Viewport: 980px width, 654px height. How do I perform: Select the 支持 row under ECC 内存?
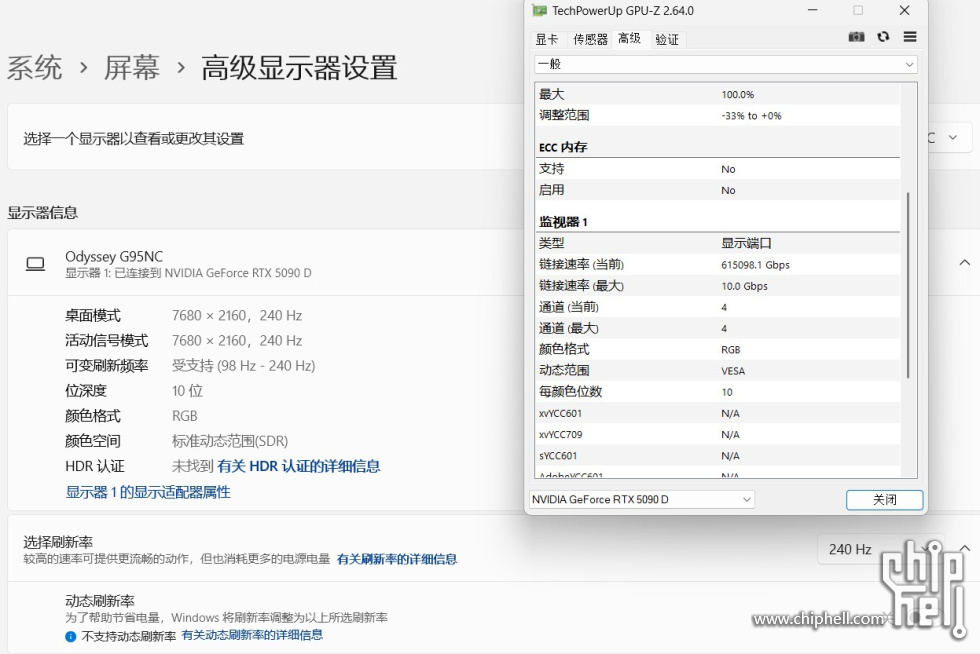tap(718, 169)
